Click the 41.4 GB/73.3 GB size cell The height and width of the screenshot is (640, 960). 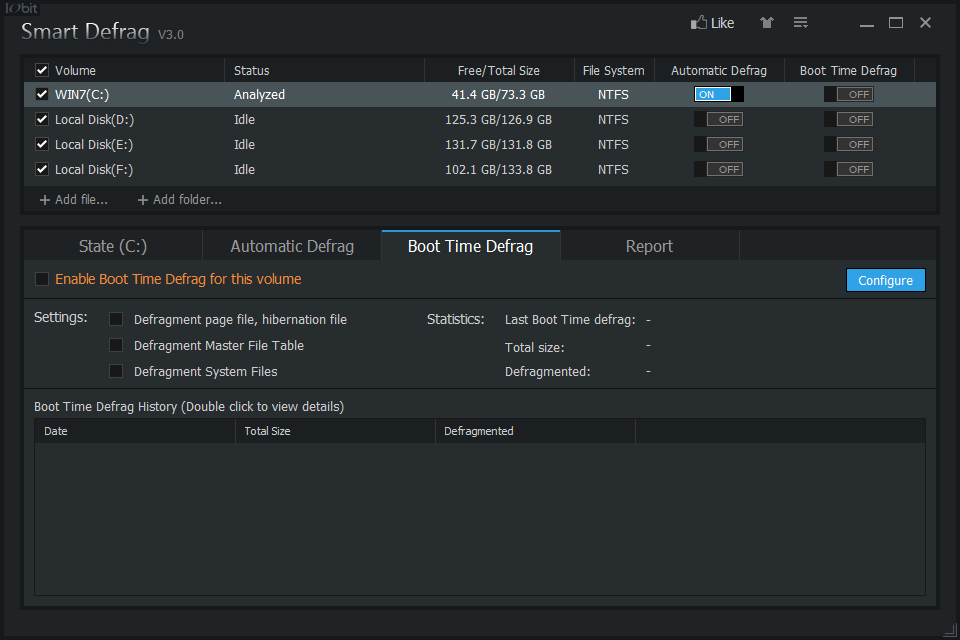(498, 94)
